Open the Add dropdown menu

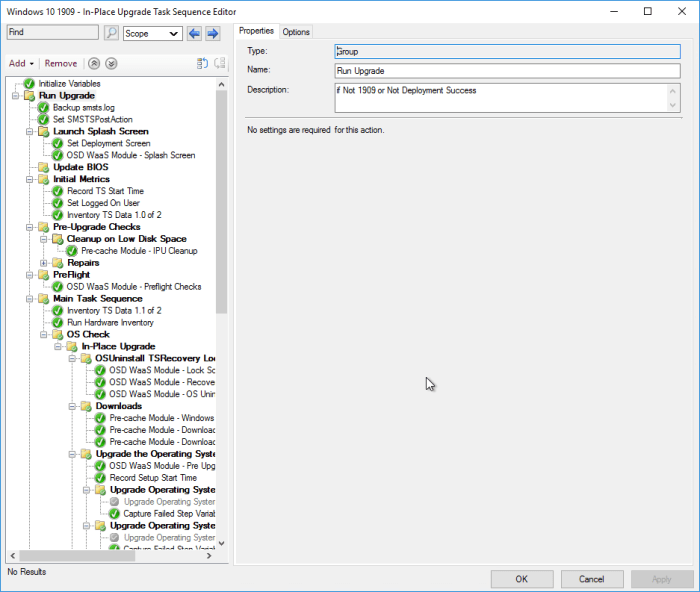21,63
